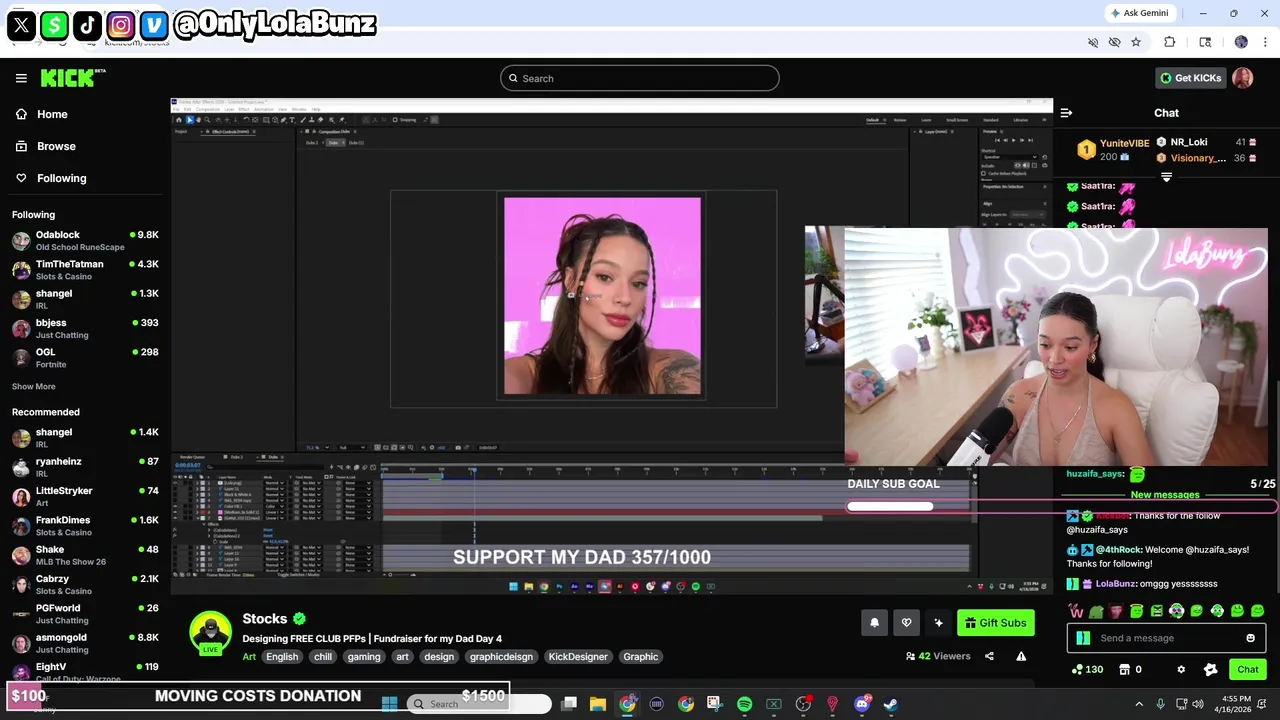Open the user profile avatar menu

[x=1243, y=78]
